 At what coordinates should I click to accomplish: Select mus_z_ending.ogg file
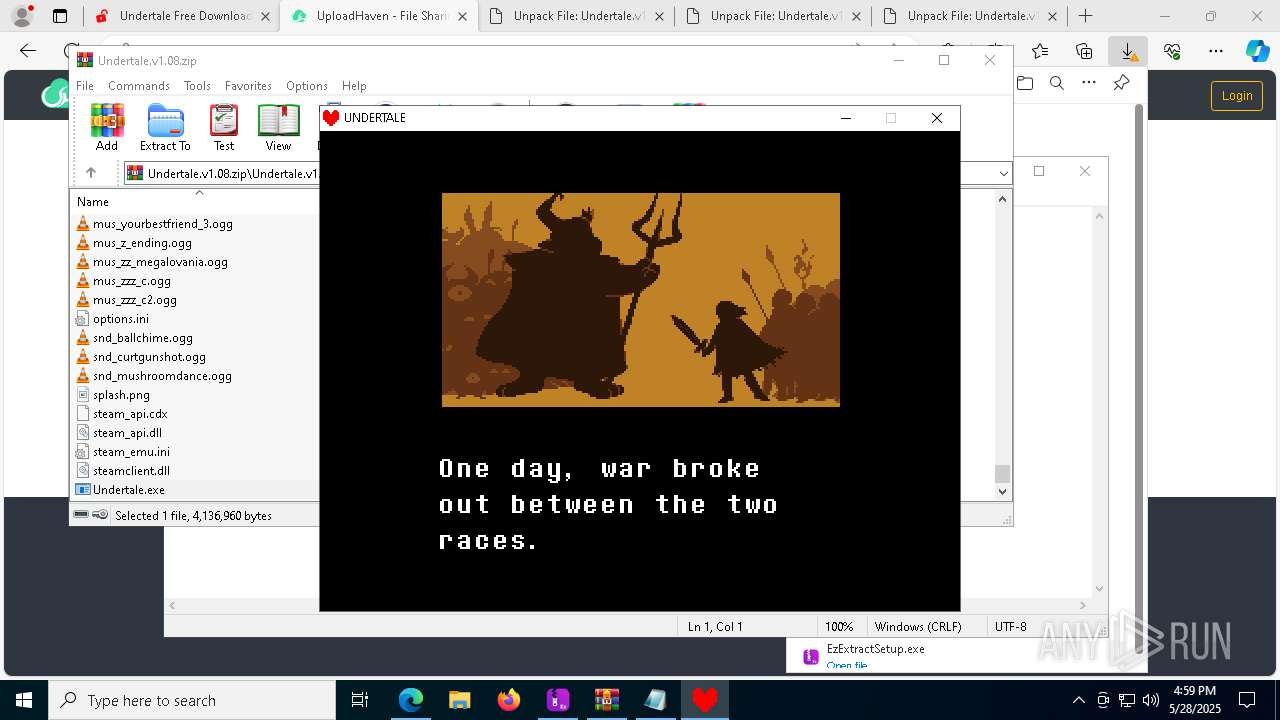[142, 243]
